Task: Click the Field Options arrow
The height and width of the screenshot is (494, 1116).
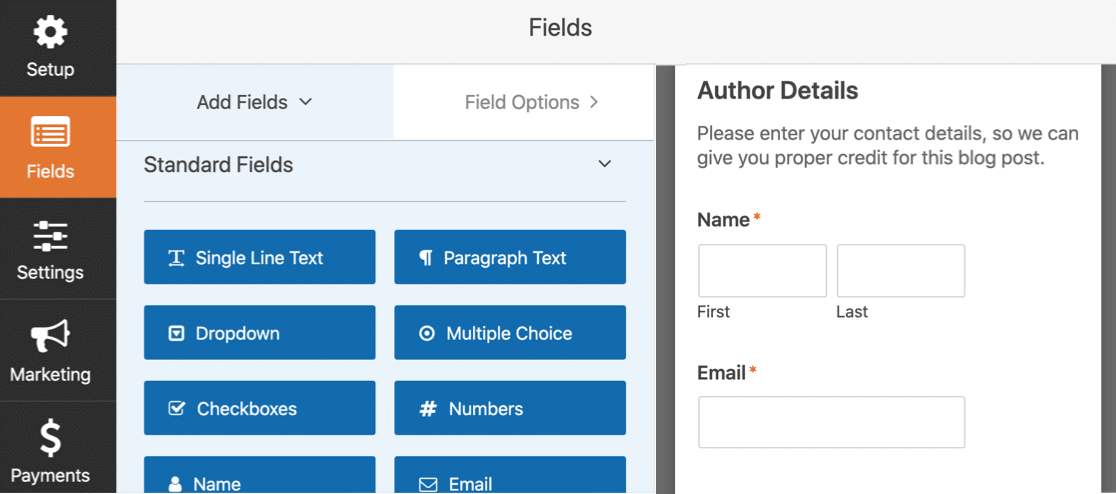Action: pos(594,102)
